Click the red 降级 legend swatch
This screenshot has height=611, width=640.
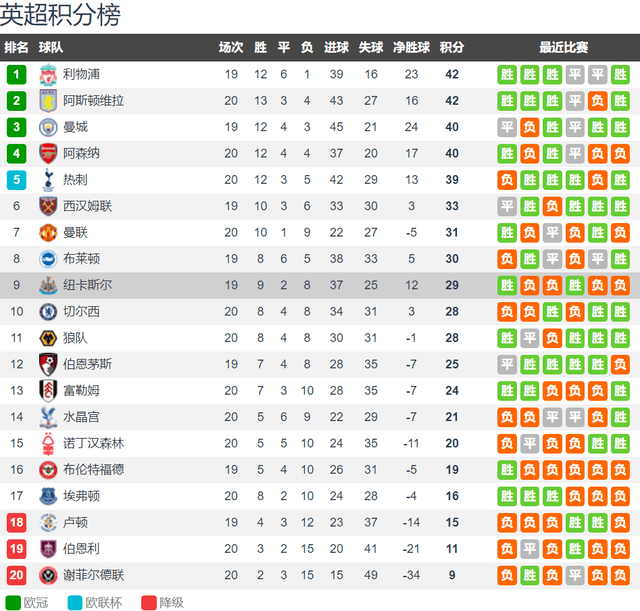pos(149,603)
